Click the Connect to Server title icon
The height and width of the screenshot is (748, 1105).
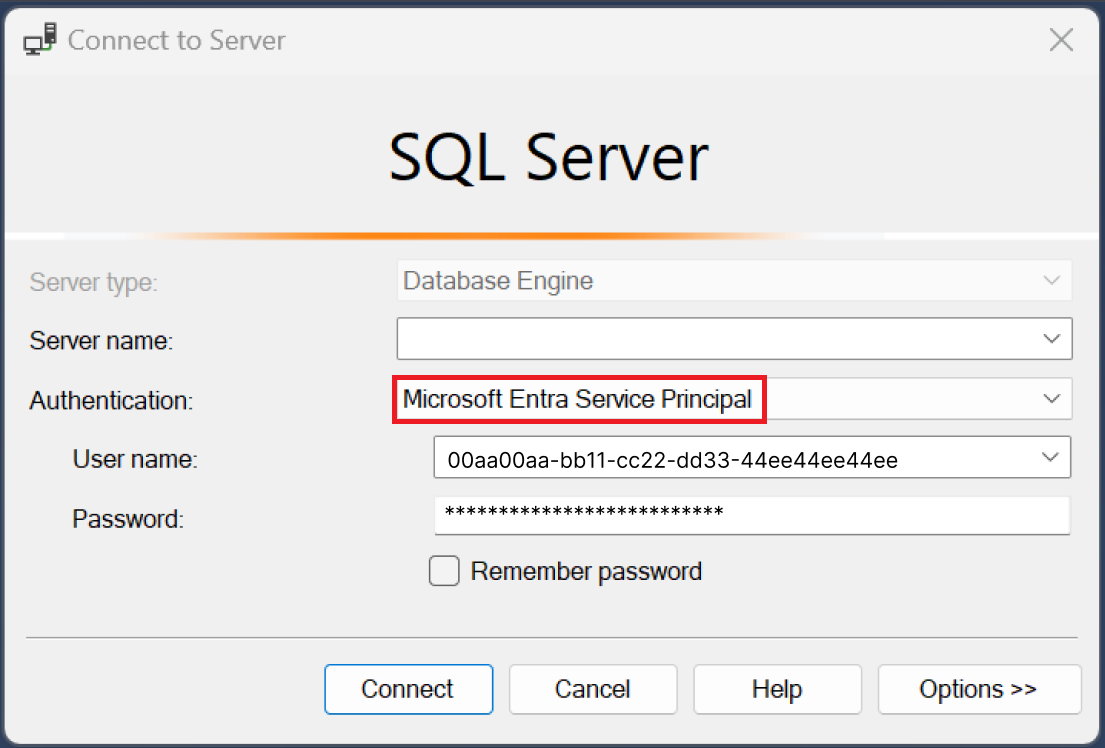point(39,41)
